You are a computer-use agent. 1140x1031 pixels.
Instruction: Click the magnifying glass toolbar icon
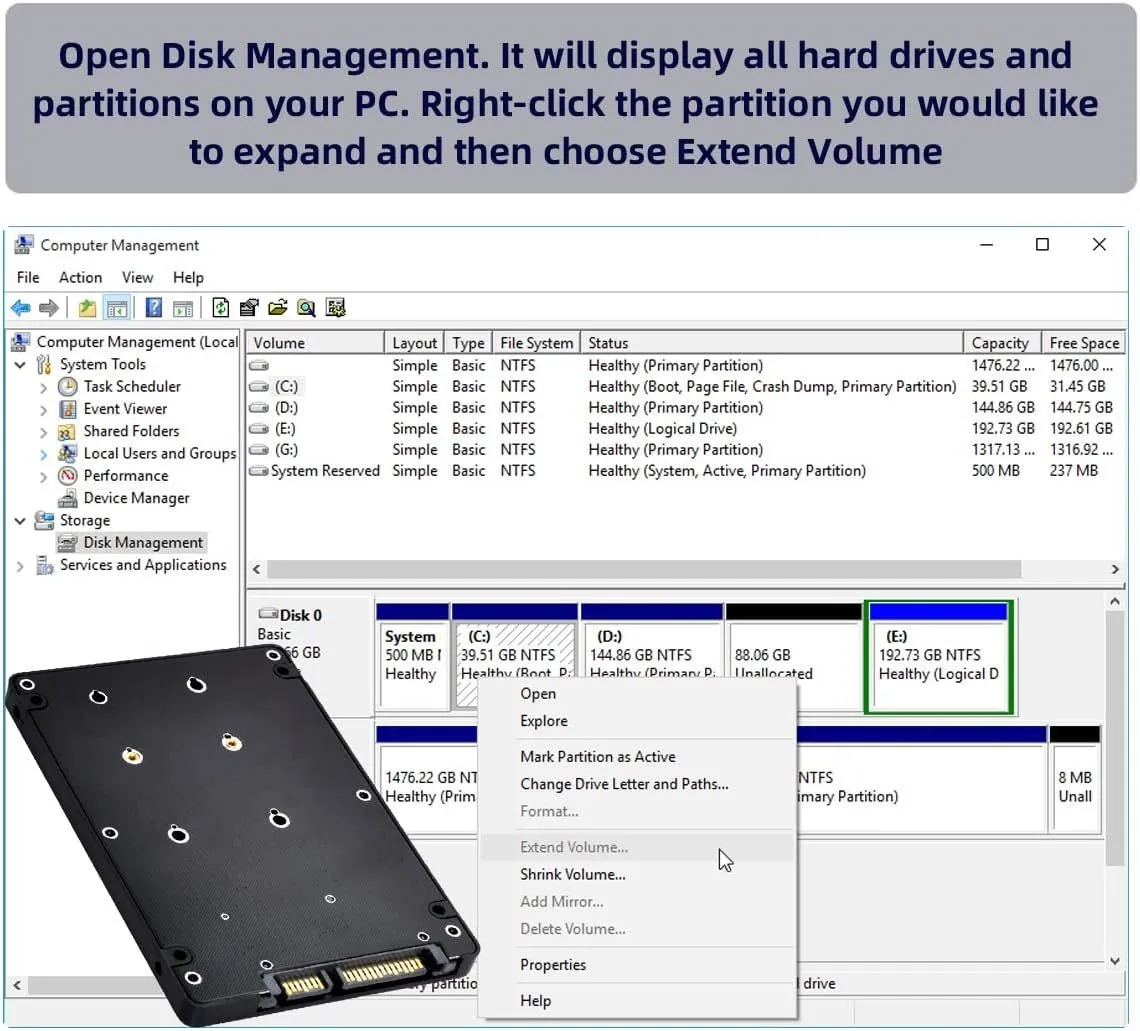(x=306, y=308)
